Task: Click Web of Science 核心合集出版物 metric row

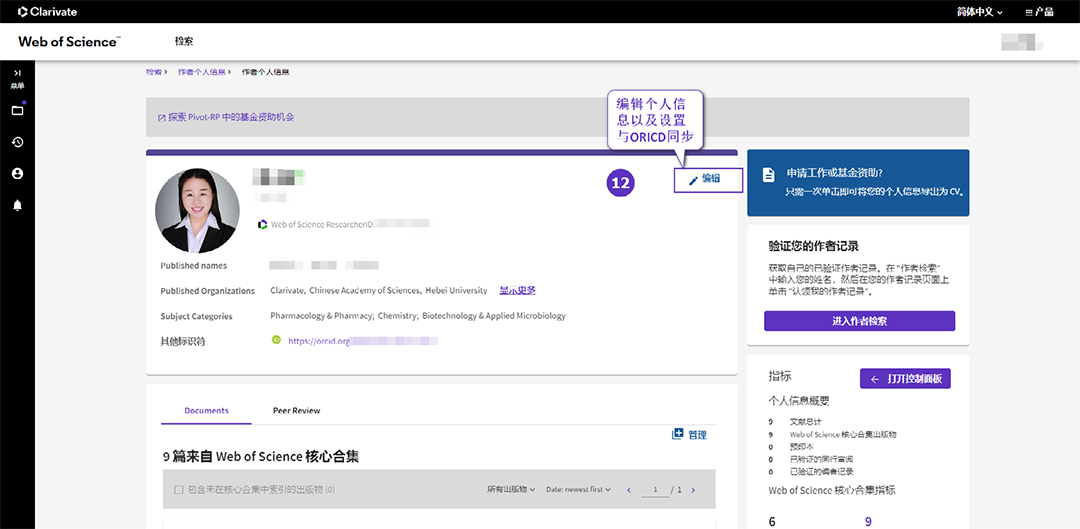Action: coord(832,435)
